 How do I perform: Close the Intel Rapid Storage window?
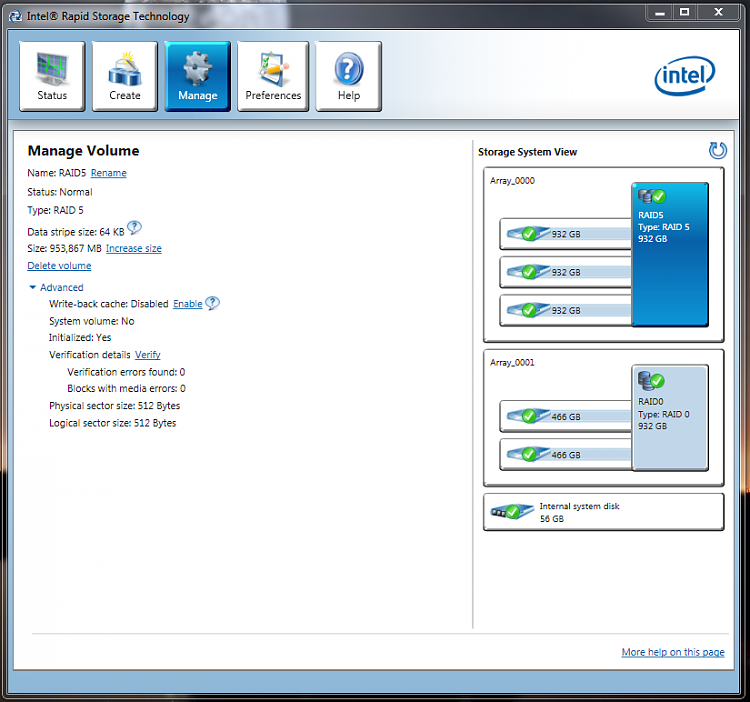[718, 12]
